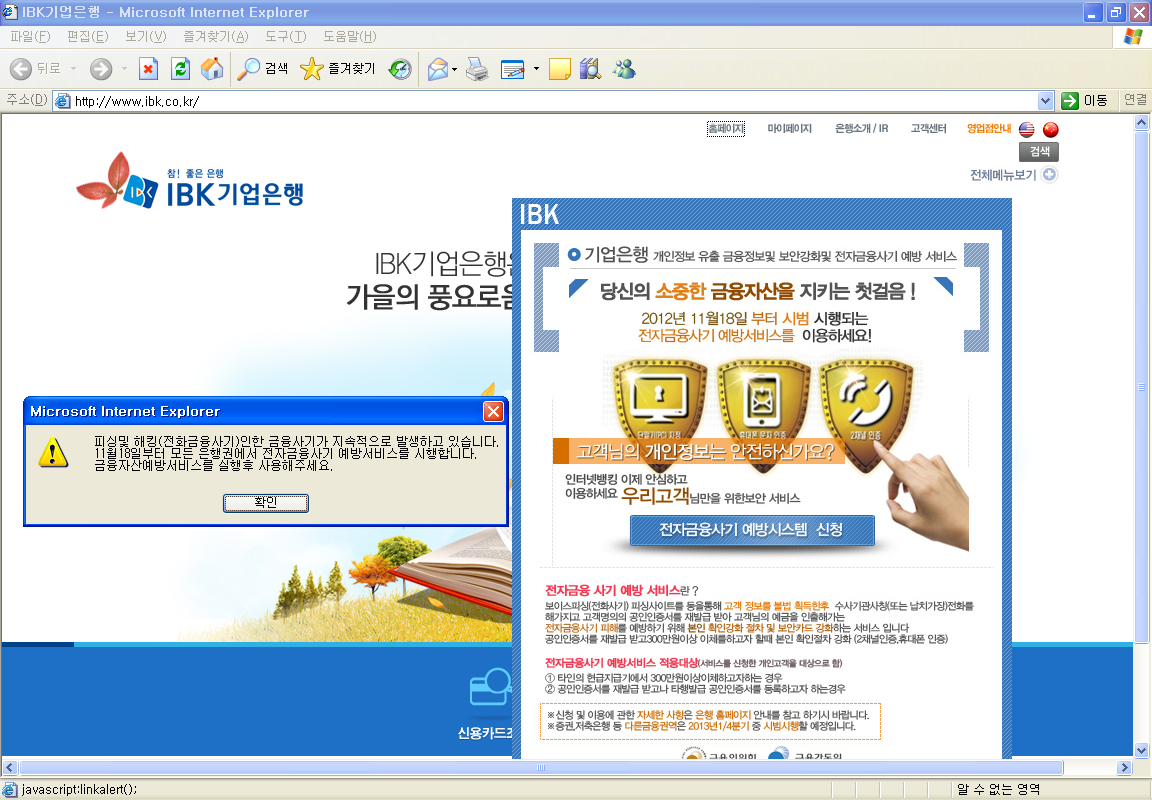Click the gray 검색 button on page

[1039, 151]
